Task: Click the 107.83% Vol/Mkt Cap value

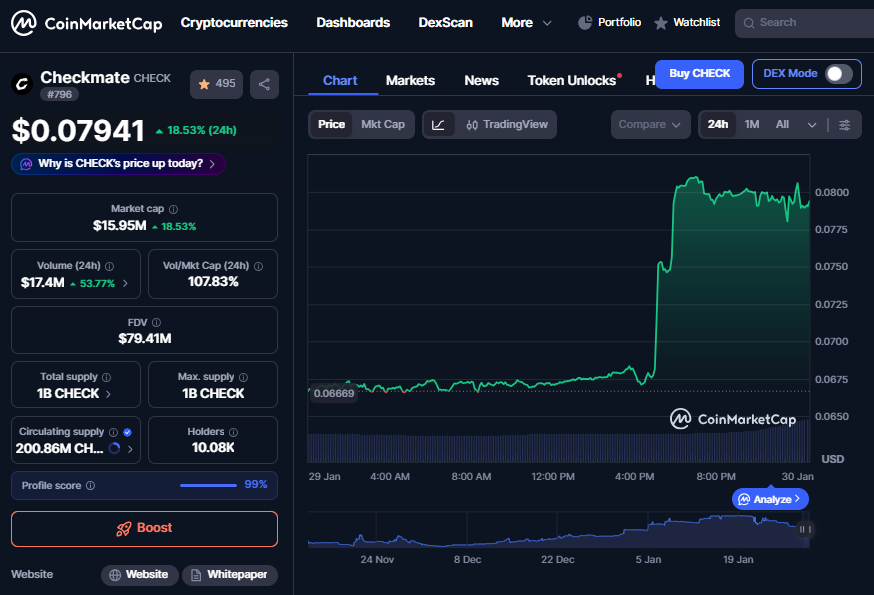Action: pyautogui.click(x=213, y=282)
